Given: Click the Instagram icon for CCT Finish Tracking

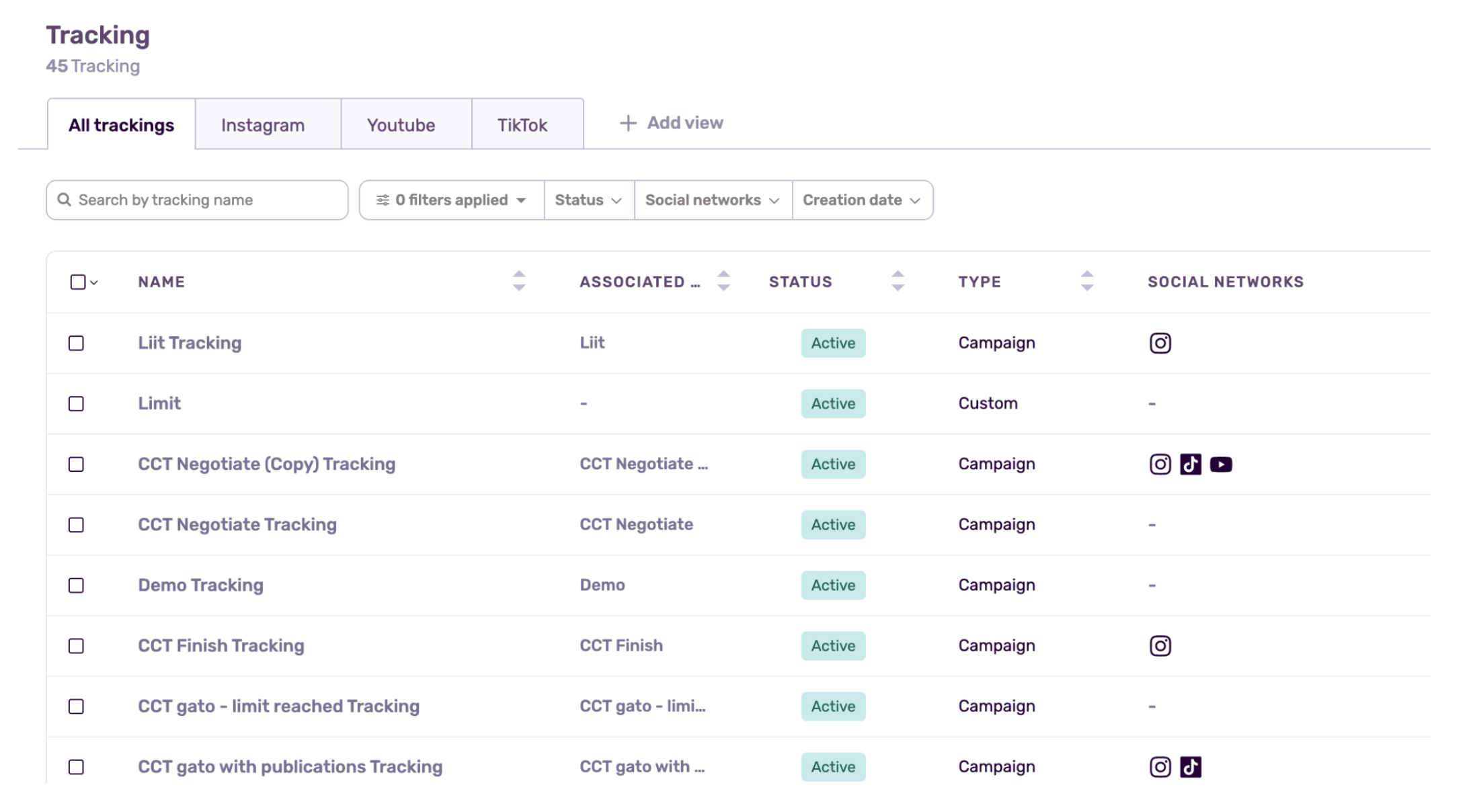Looking at the screenshot, I should 1160,645.
